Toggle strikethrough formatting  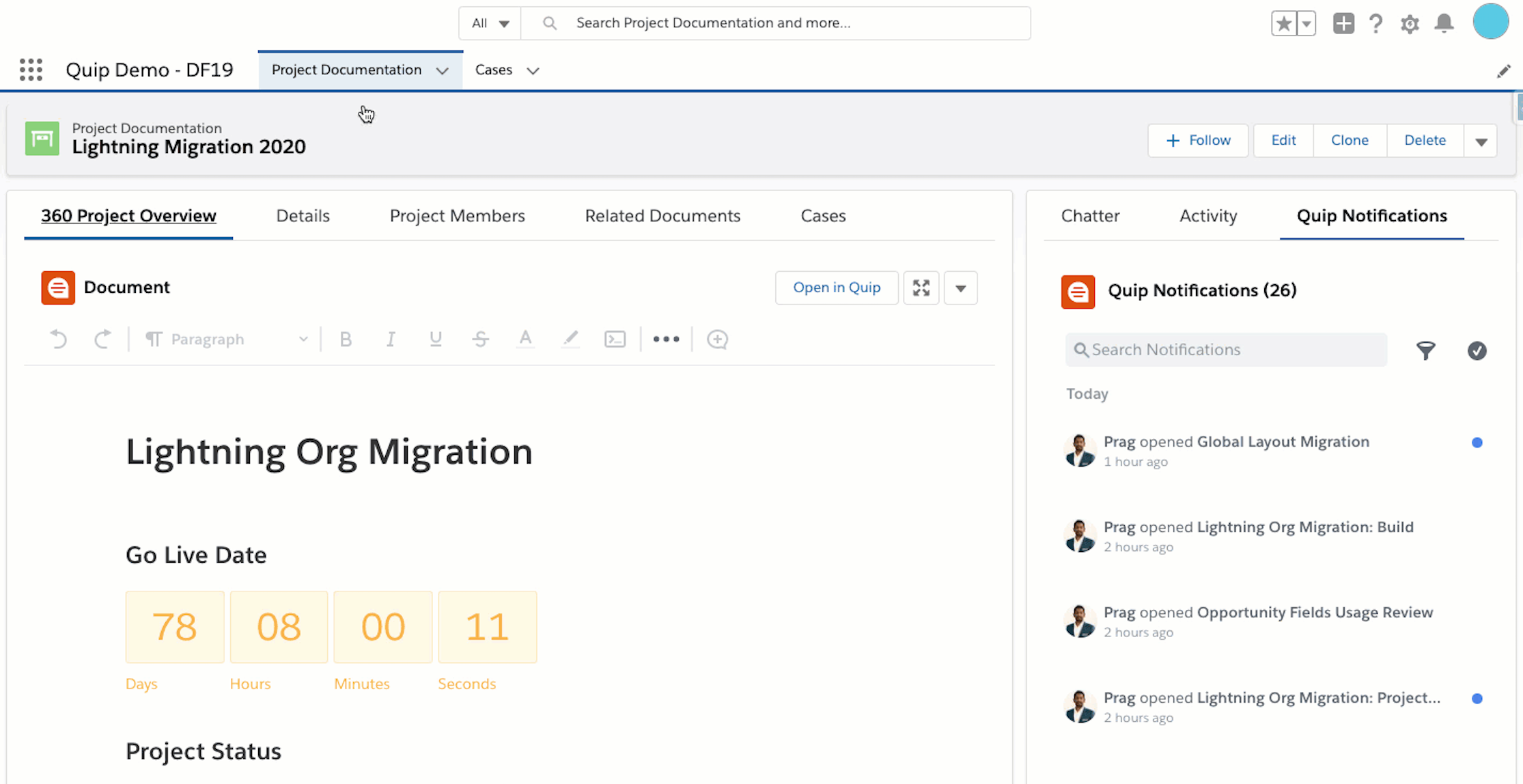point(480,339)
